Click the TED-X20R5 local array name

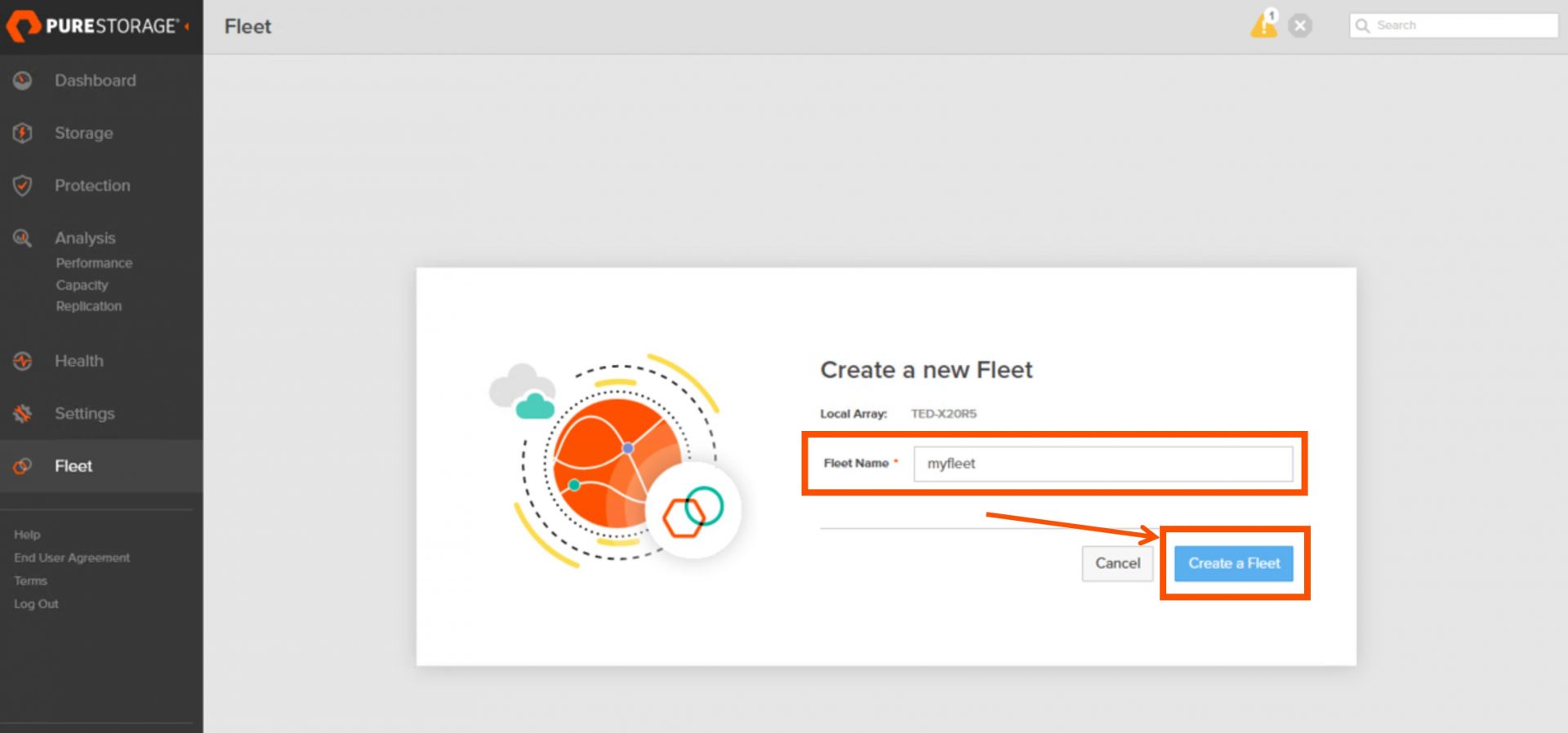coord(944,414)
